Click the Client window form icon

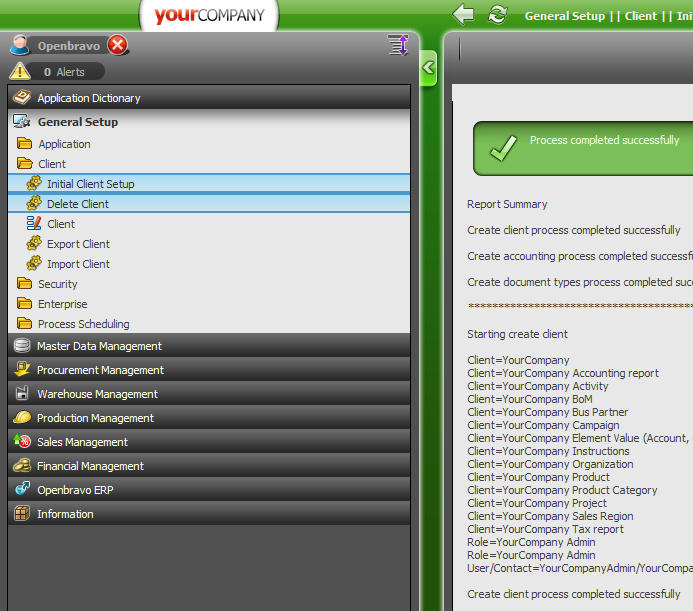tap(34, 223)
